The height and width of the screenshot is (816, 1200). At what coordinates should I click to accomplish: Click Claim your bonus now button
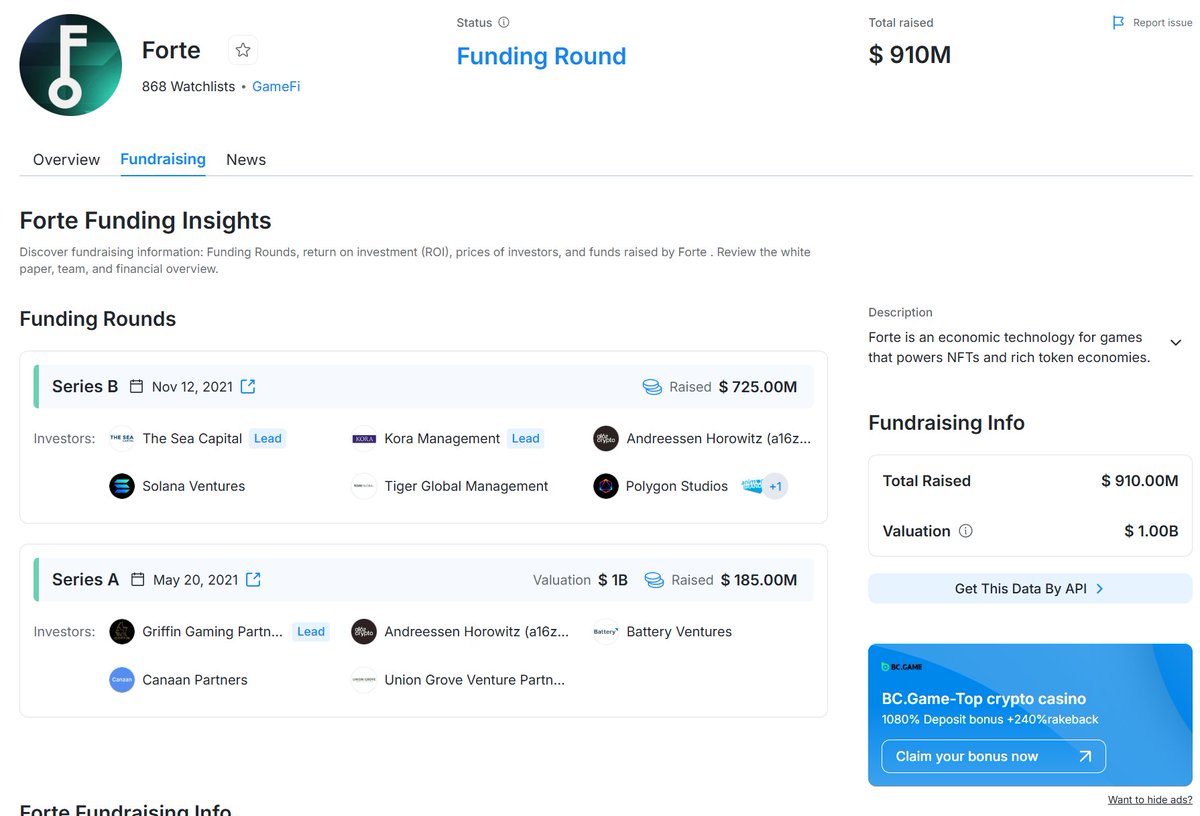(993, 757)
